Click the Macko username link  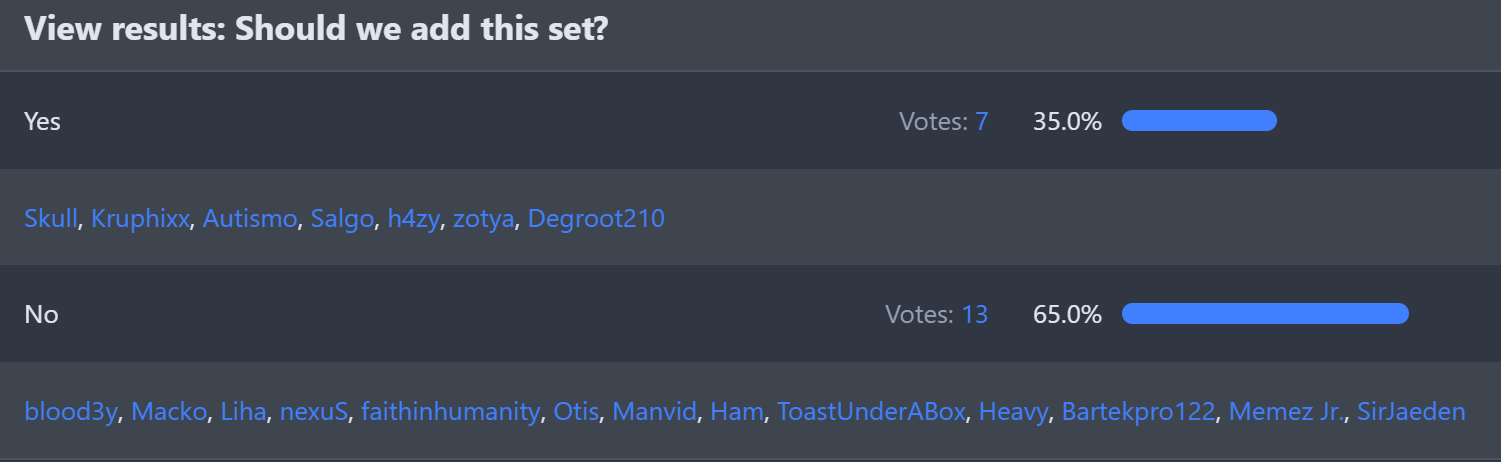pos(169,411)
